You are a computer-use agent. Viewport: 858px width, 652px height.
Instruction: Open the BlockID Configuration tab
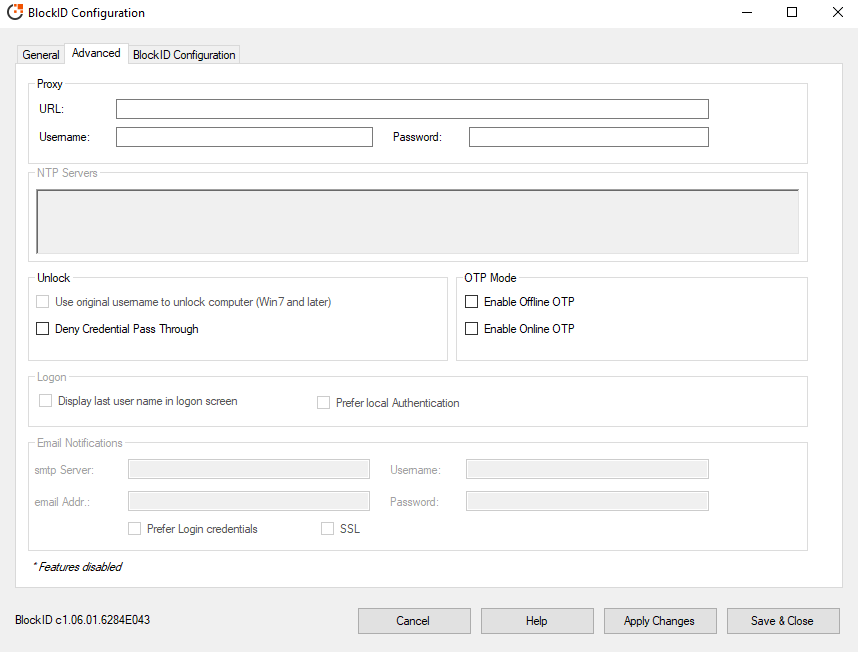[183, 55]
